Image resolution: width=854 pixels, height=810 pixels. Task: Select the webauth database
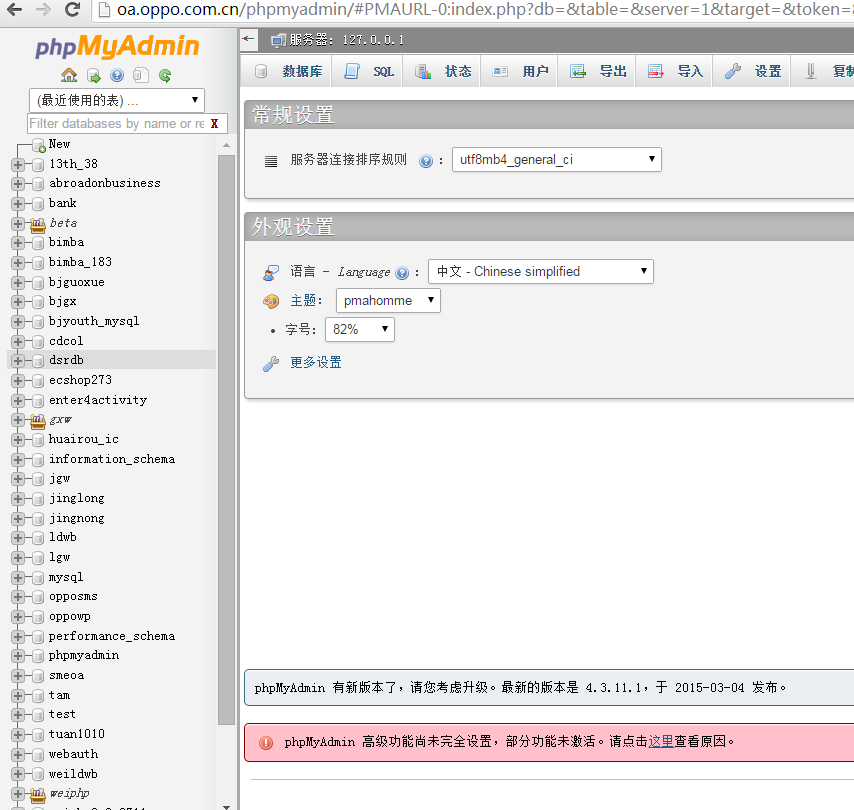pos(74,754)
